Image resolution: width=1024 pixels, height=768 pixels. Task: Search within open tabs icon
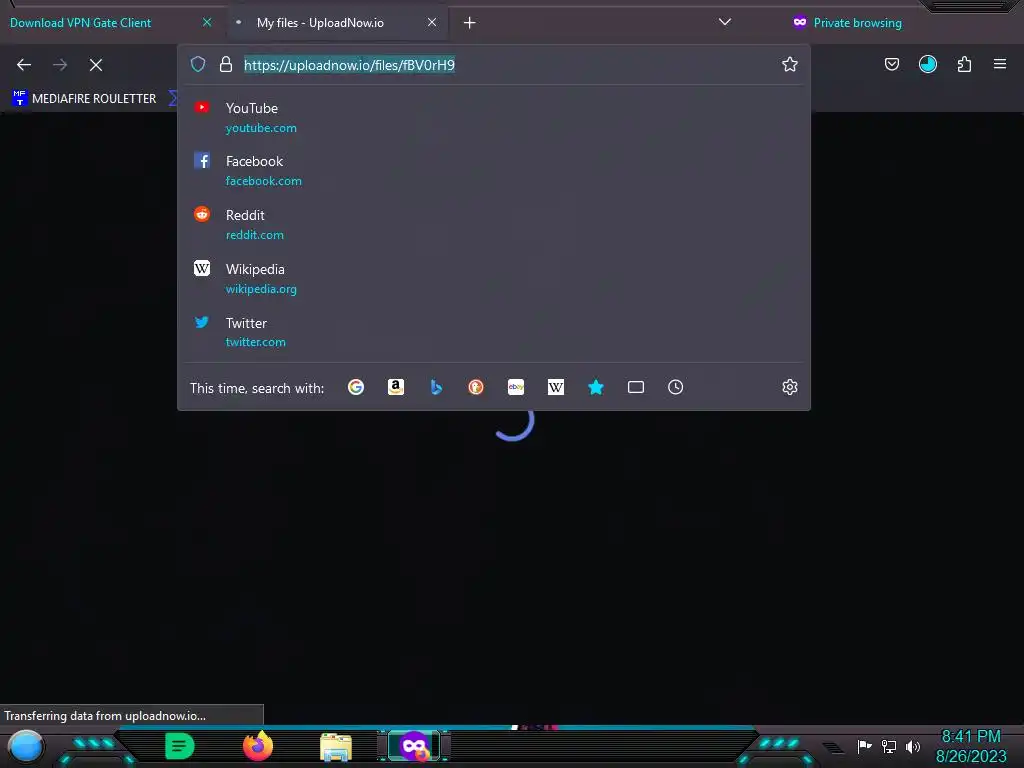pos(636,387)
